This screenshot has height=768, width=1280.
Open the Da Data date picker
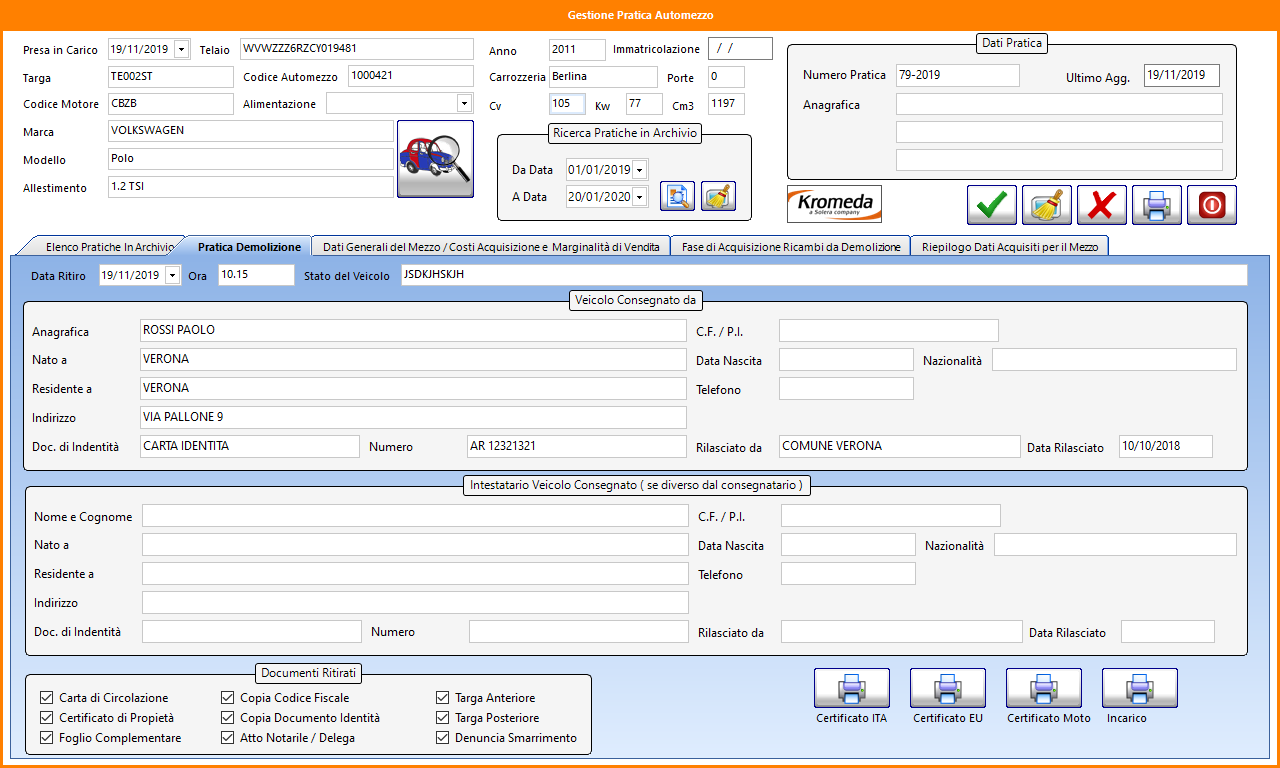point(639,170)
